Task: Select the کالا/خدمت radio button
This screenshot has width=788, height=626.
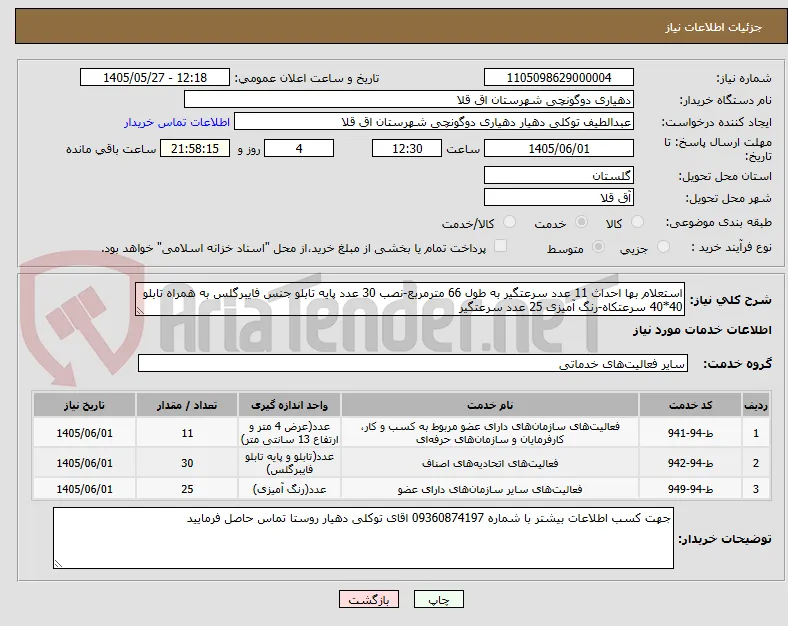Action: click(510, 222)
